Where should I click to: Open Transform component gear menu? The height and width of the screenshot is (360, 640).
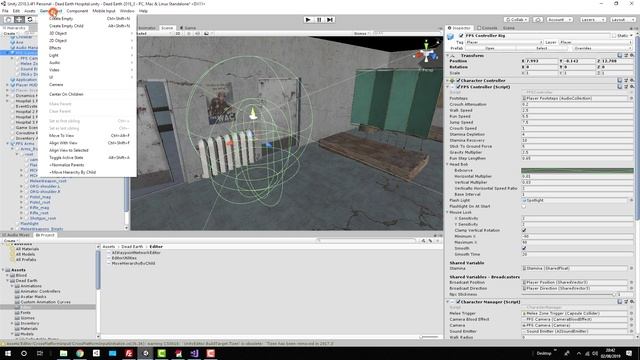click(x=632, y=55)
